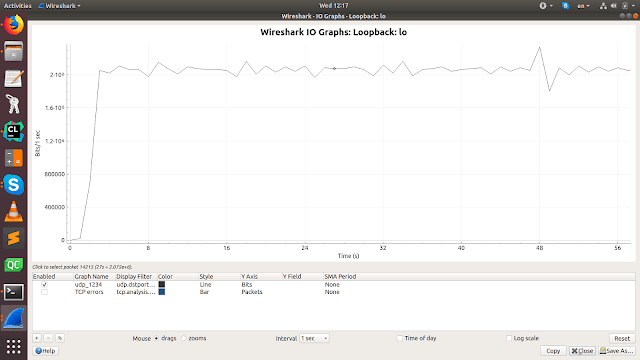The height and width of the screenshot is (360, 640).
Task: Launch CLion from the dock
Action: tap(13, 131)
